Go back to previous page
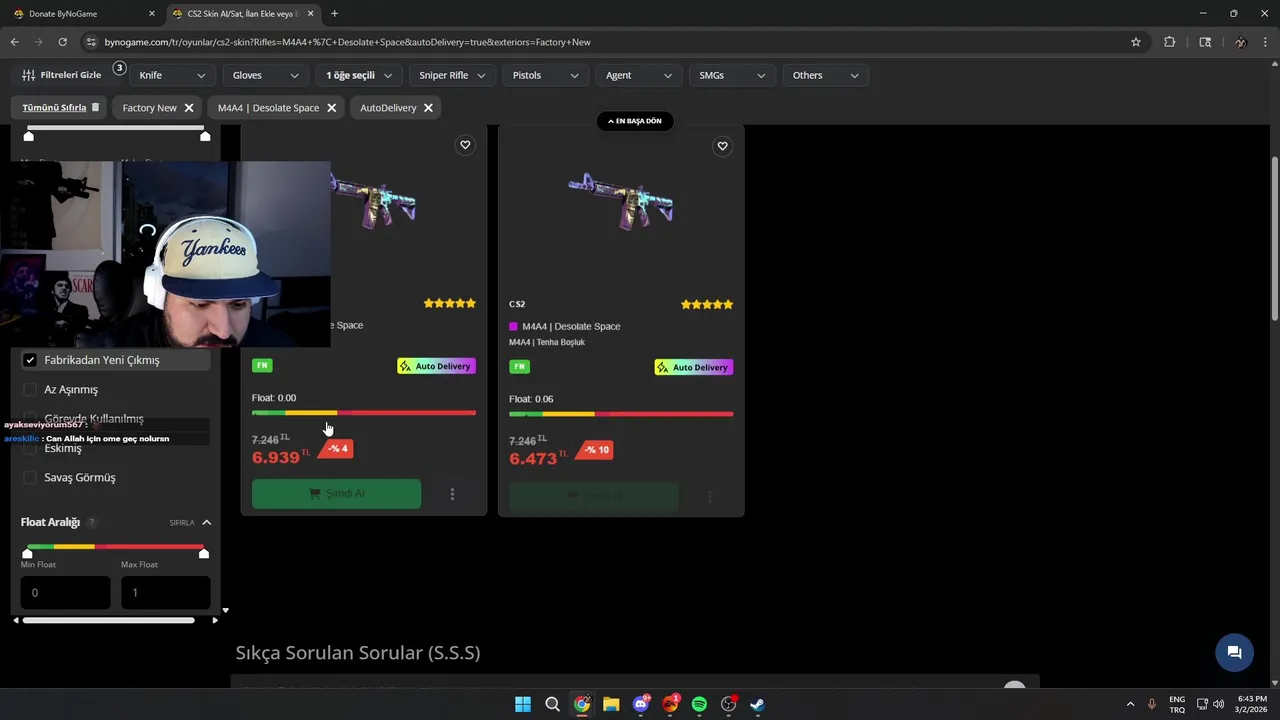Screen dimensions: 1280x720 tap(14, 42)
